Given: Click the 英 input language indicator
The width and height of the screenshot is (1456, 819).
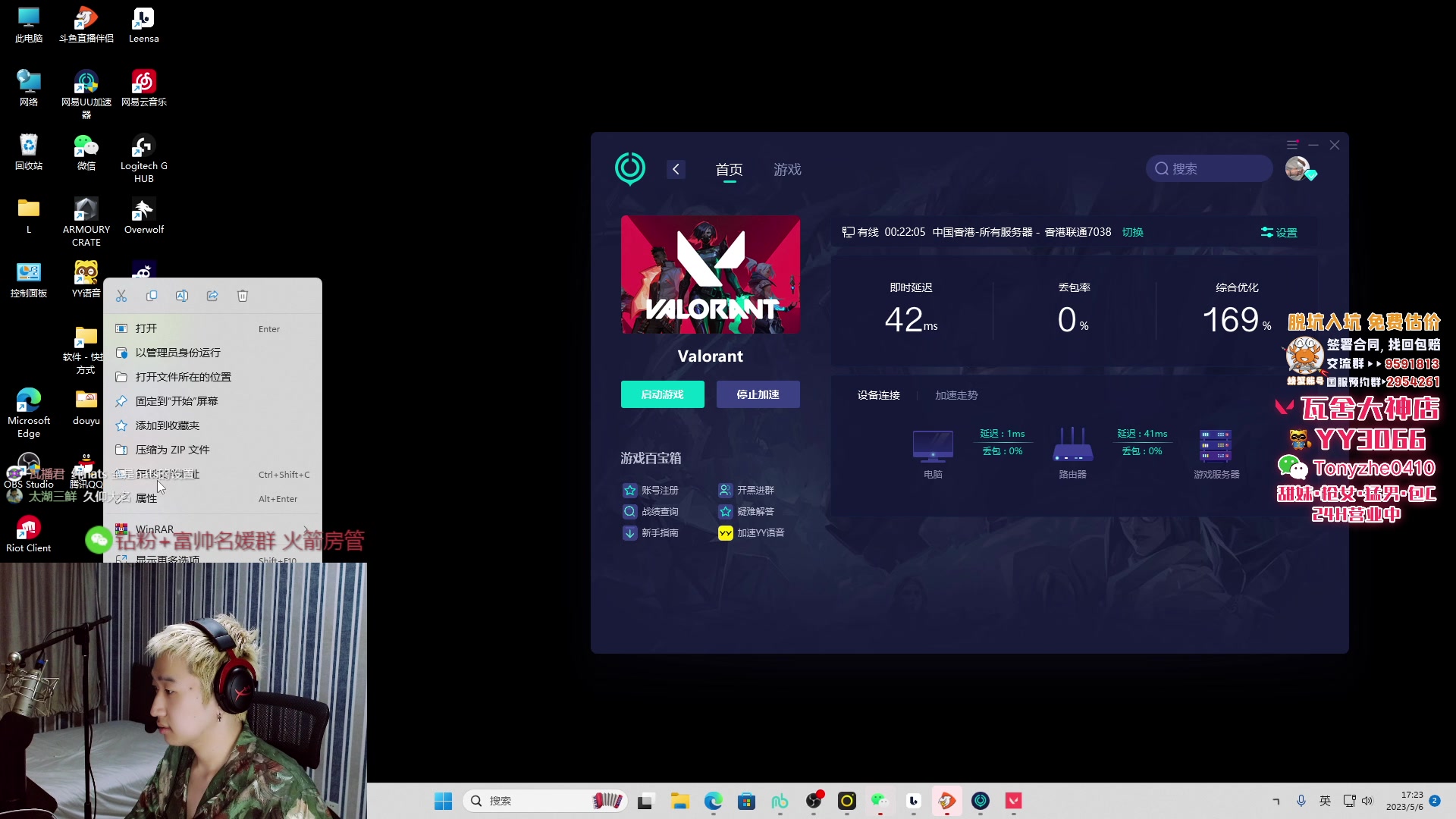Looking at the screenshot, I should [1325, 801].
